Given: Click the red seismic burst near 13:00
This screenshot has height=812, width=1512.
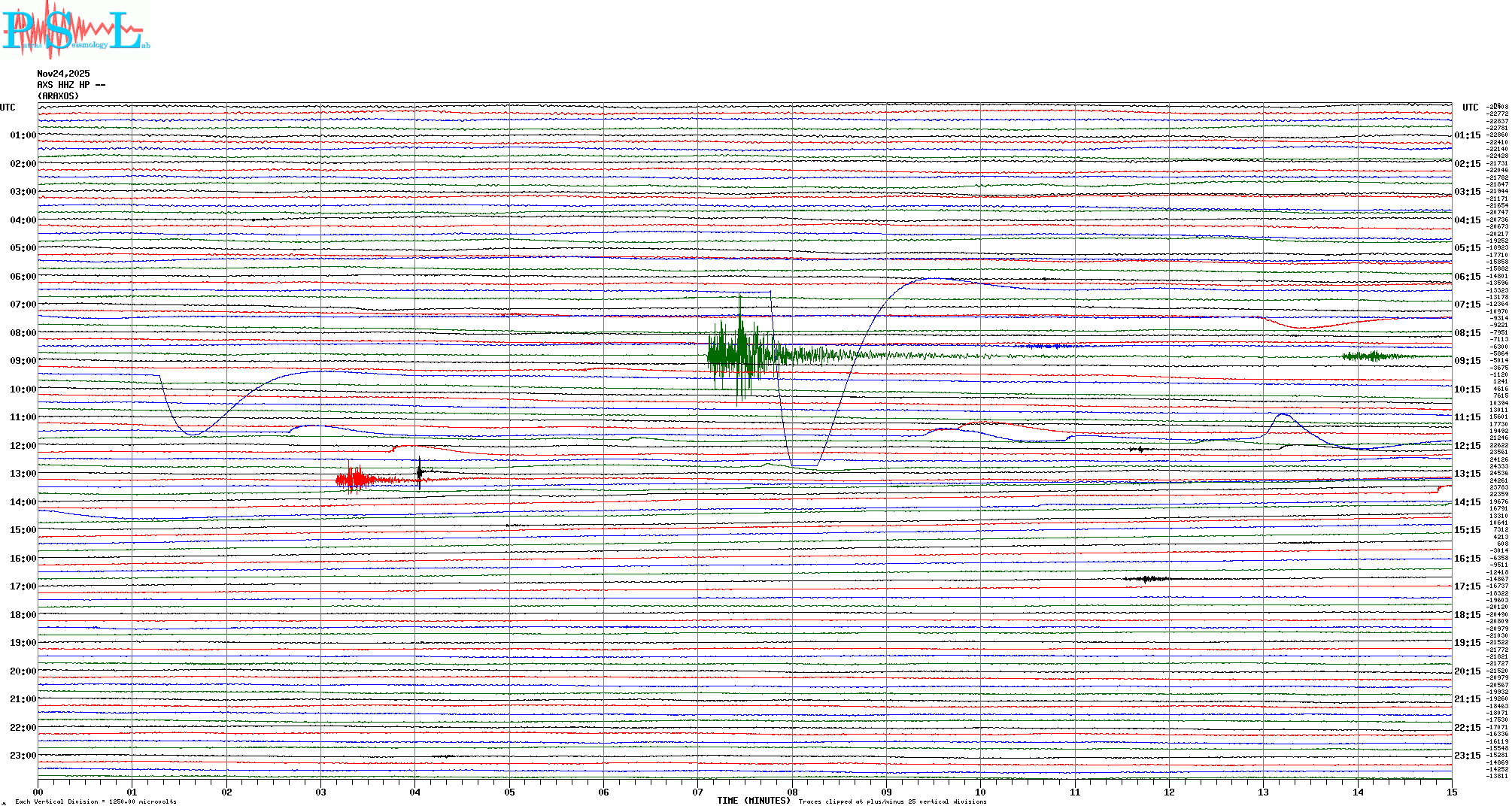Looking at the screenshot, I should pyautogui.click(x=355, y=479).
